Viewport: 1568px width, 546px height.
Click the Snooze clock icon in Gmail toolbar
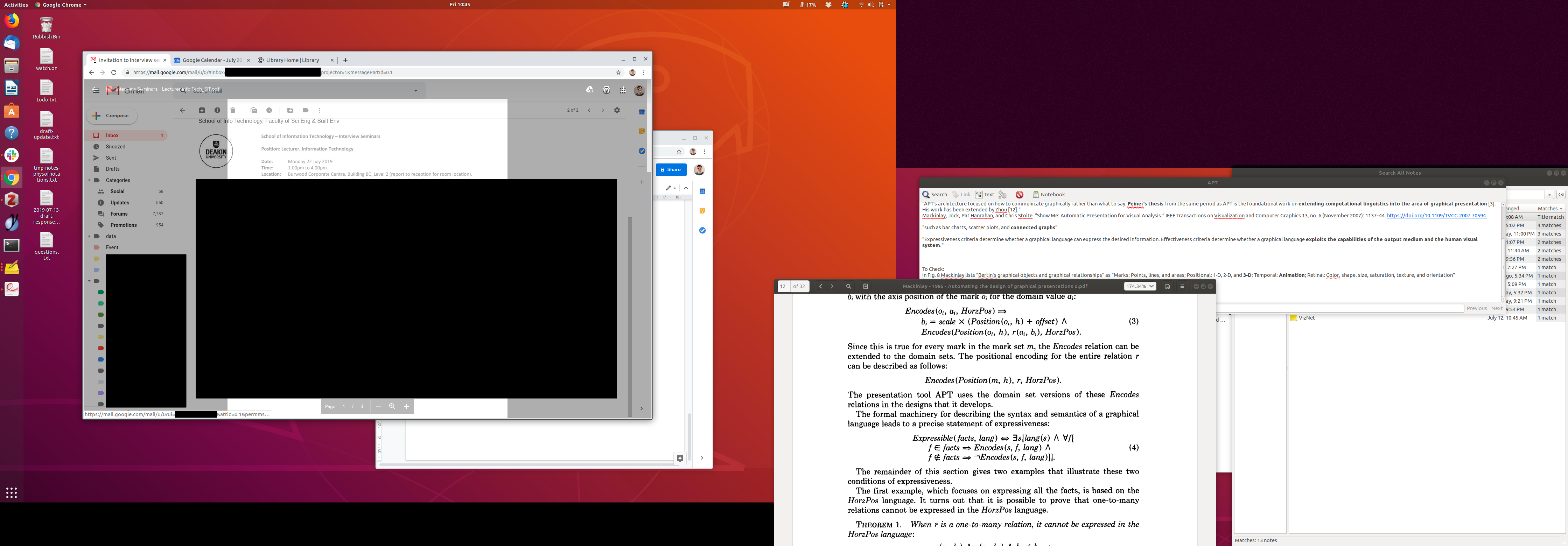click(x=269, y=110)
